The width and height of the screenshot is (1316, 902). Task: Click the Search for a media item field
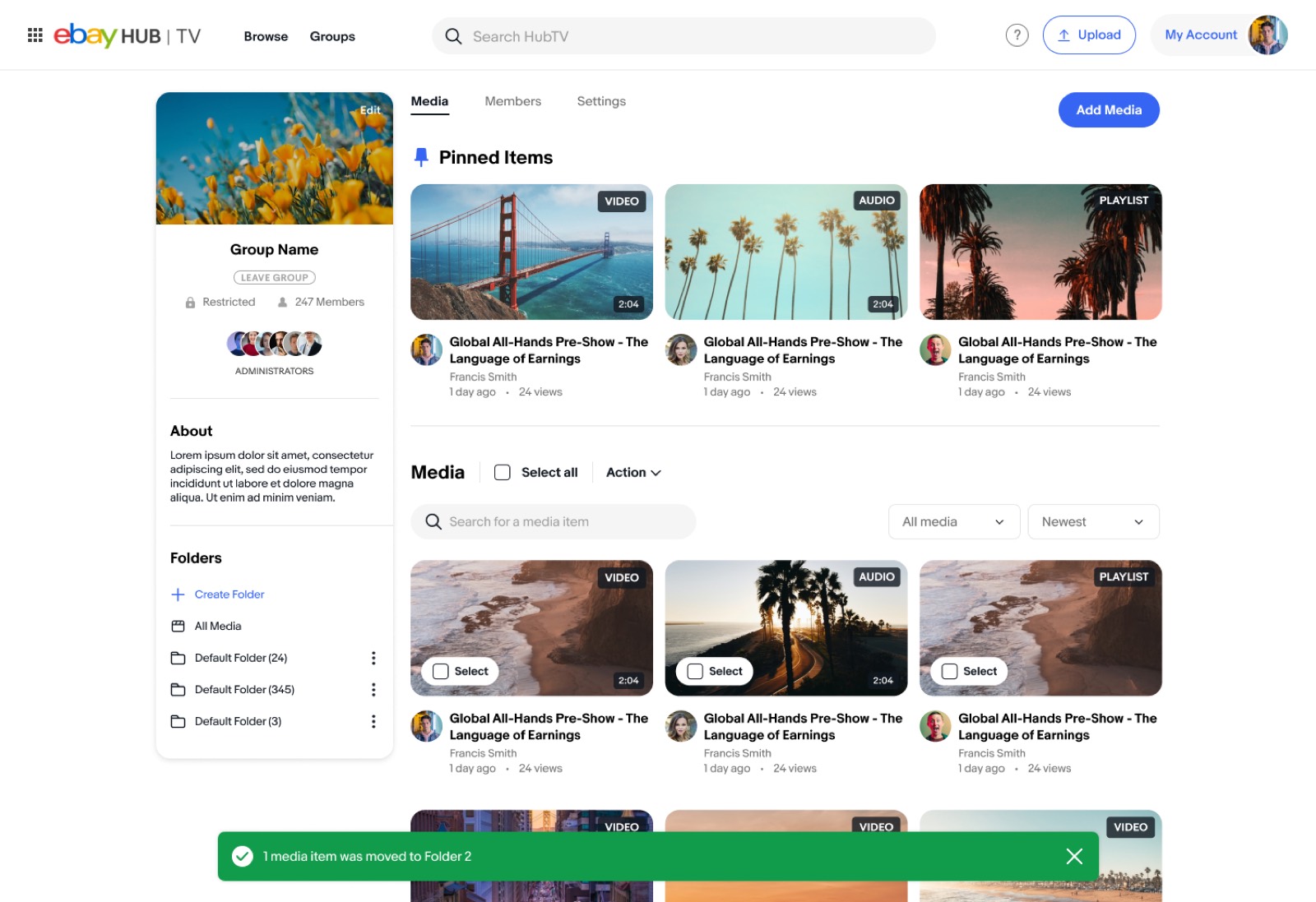coord(554,521)
